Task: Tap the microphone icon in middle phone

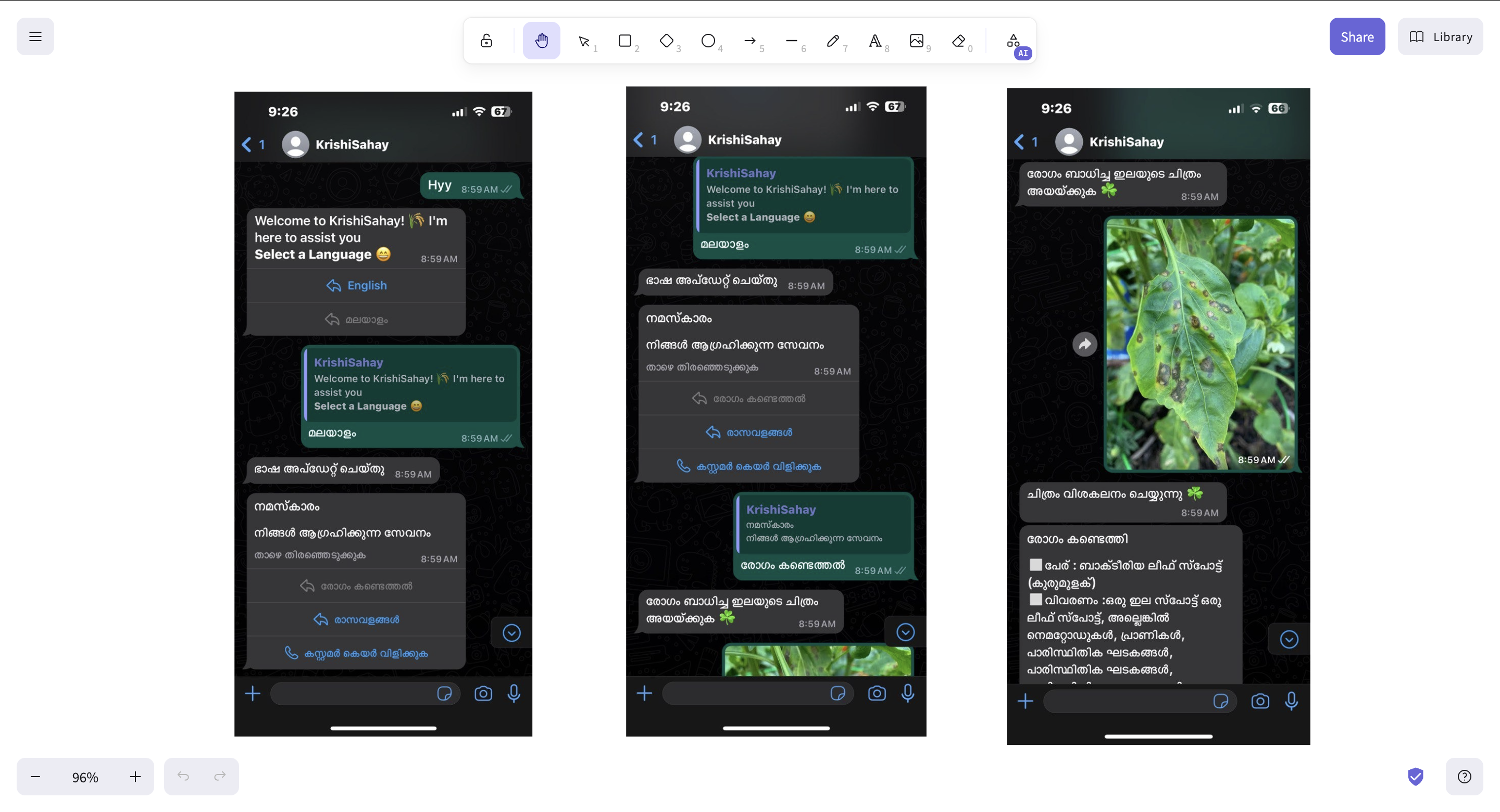Action: point(908,693)
